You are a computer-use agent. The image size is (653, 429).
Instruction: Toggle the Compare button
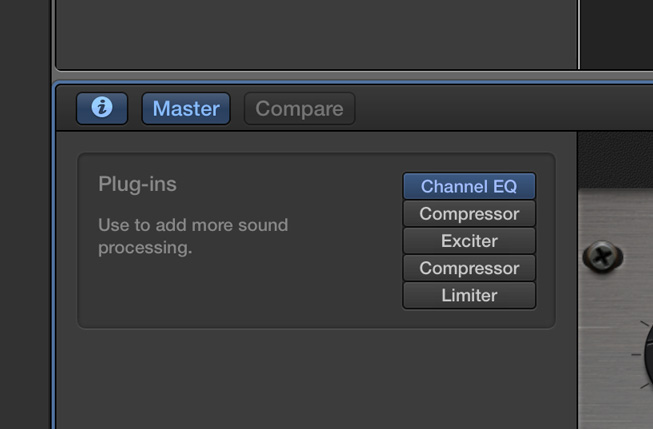tap(299, 108)
